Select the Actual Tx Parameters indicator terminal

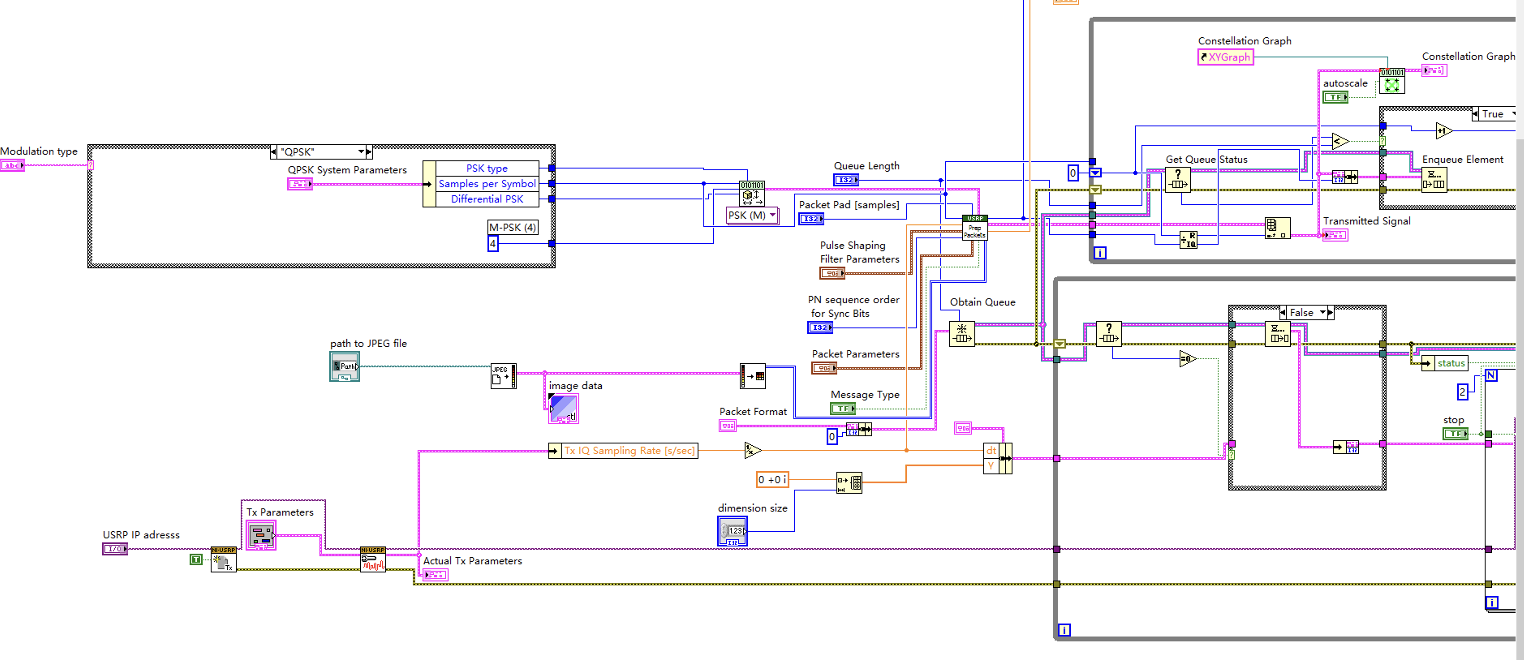(436, 575)
